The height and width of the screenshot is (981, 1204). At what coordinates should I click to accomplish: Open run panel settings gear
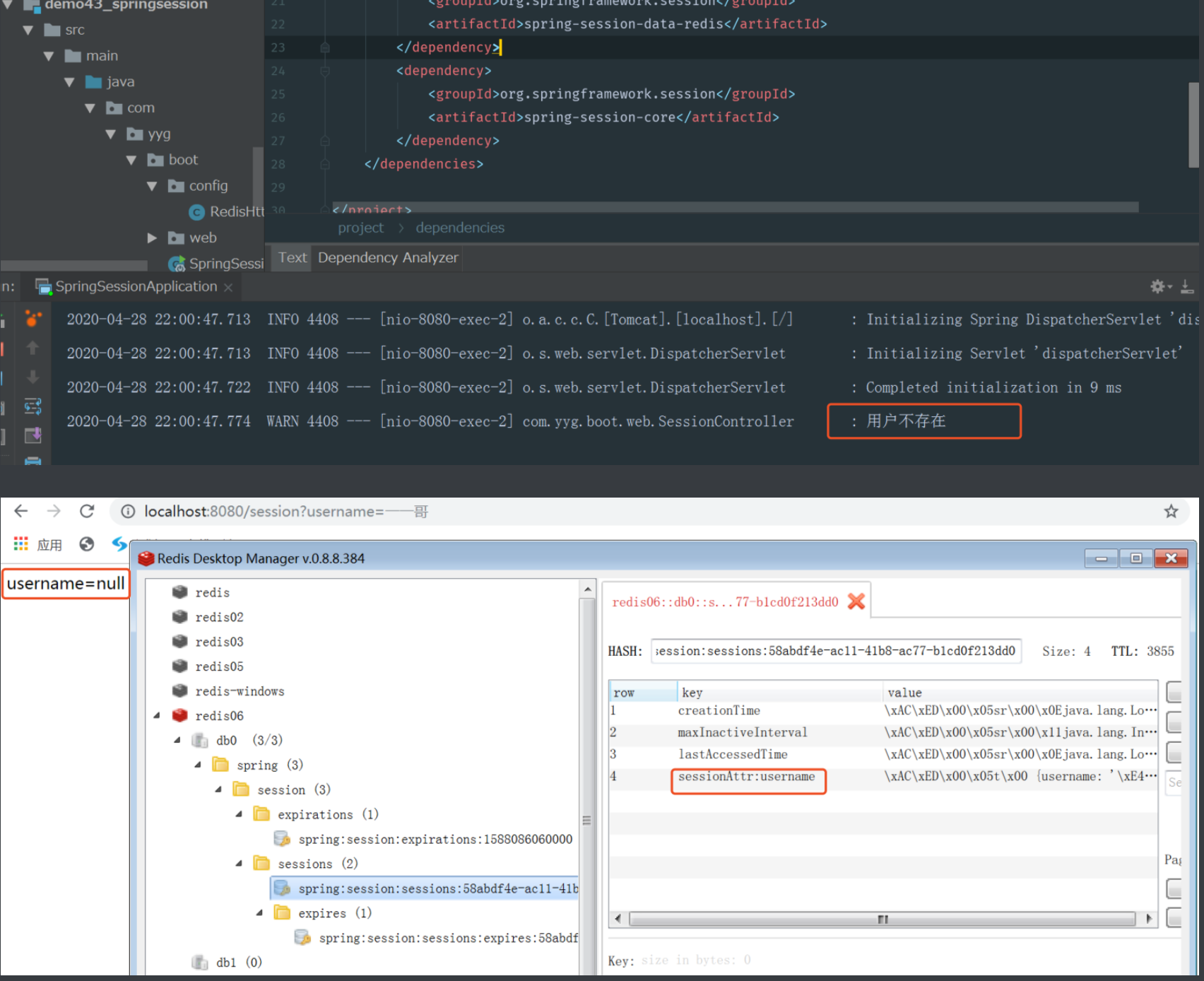click(1157, 286)
